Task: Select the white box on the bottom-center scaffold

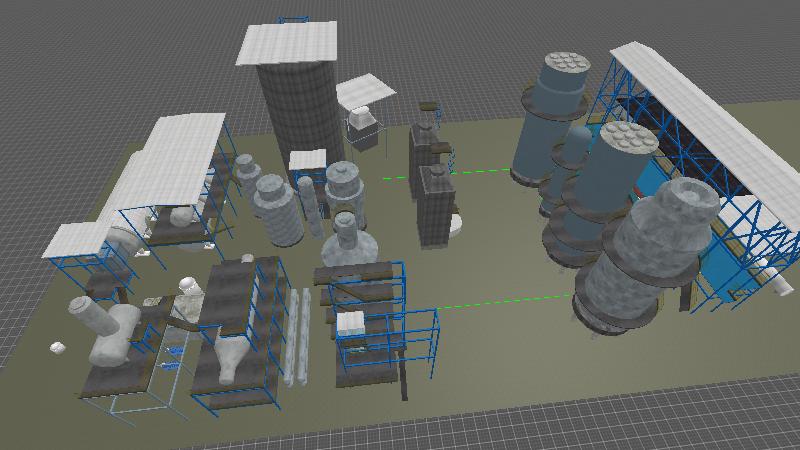Action: click(350, 323)
